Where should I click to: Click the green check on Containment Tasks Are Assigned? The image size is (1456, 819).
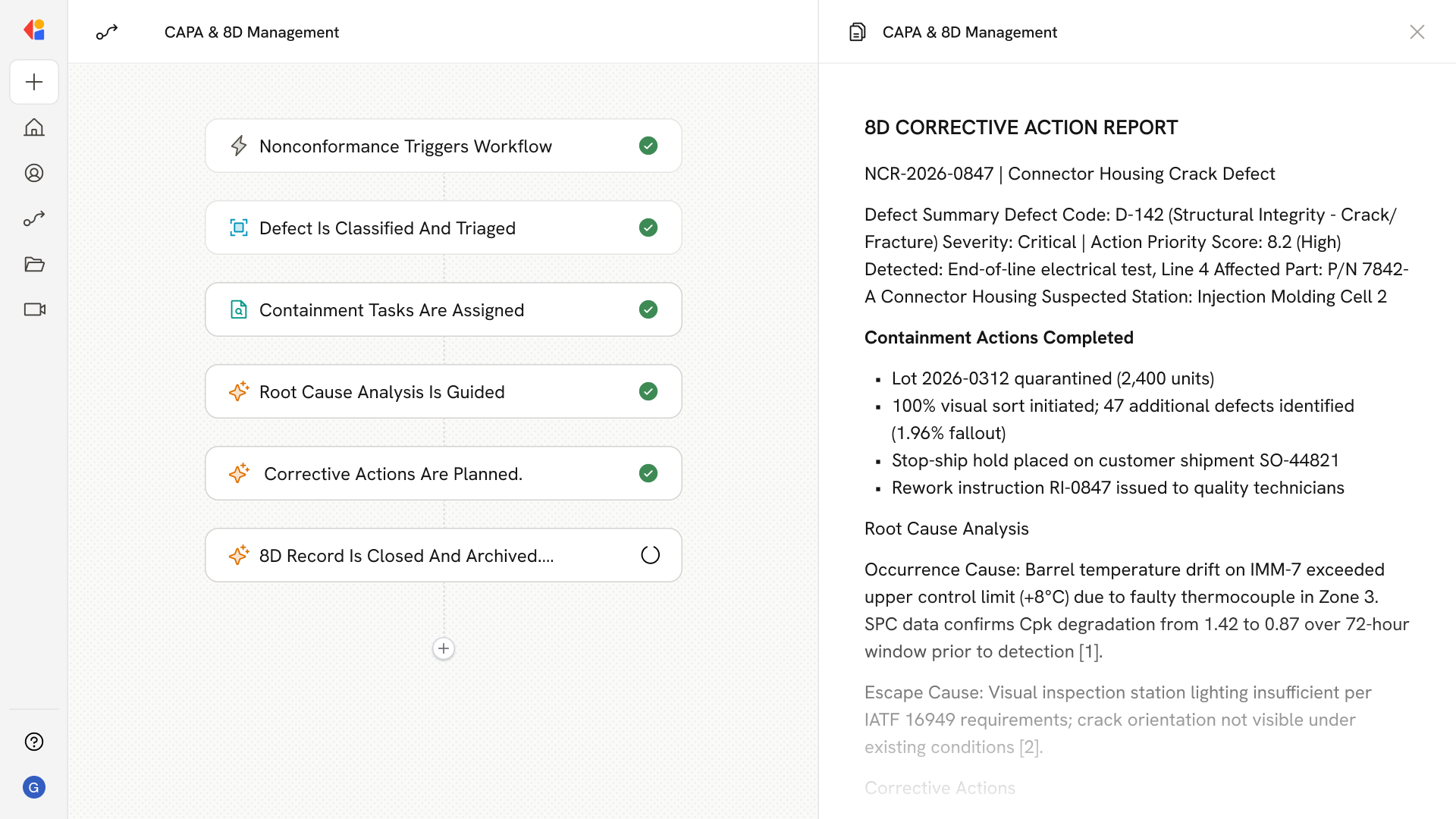[648, 309]
